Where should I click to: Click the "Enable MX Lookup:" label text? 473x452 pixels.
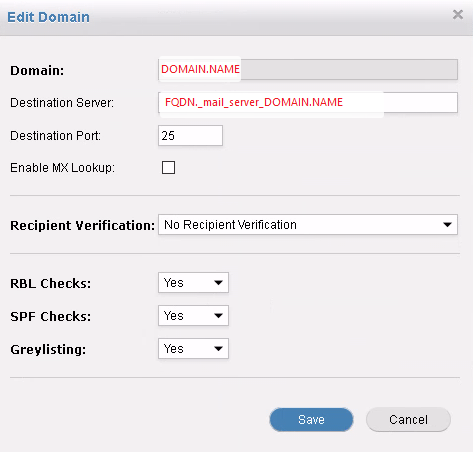coord(63,168)
